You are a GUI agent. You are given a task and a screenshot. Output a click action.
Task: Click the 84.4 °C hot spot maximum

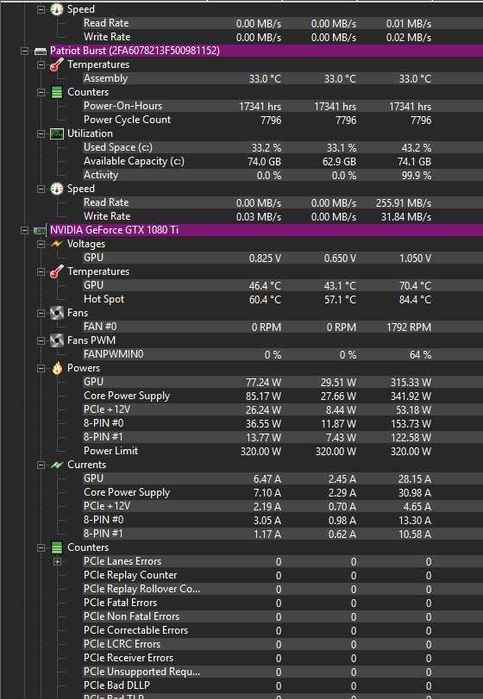tap(415, 300)
